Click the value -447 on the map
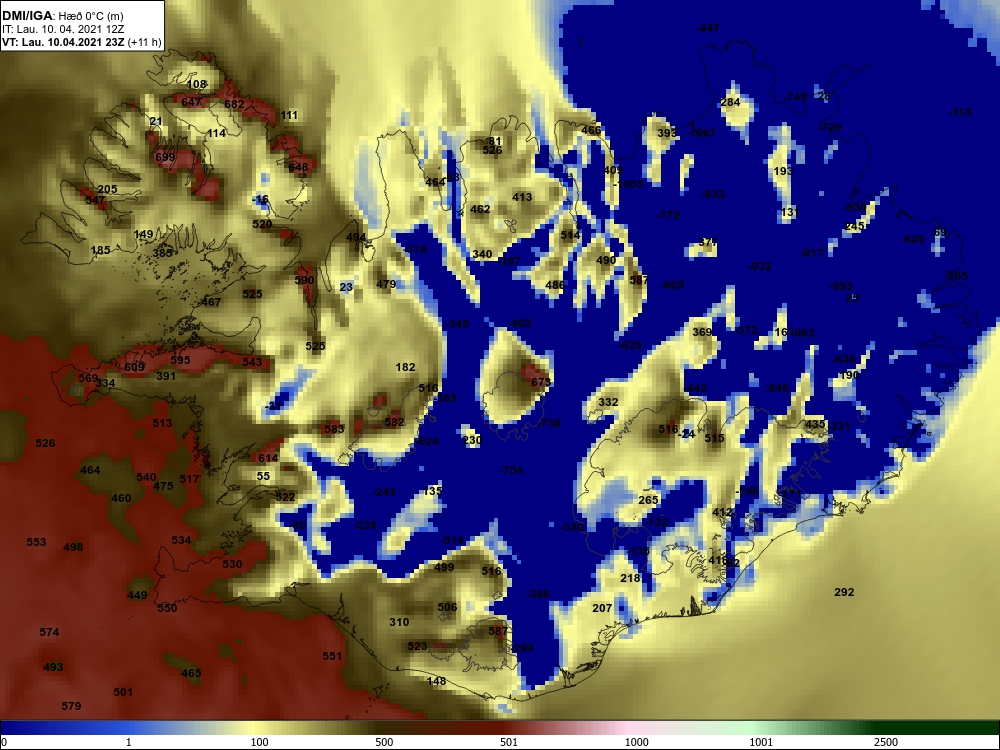 (x=708, y=28)
